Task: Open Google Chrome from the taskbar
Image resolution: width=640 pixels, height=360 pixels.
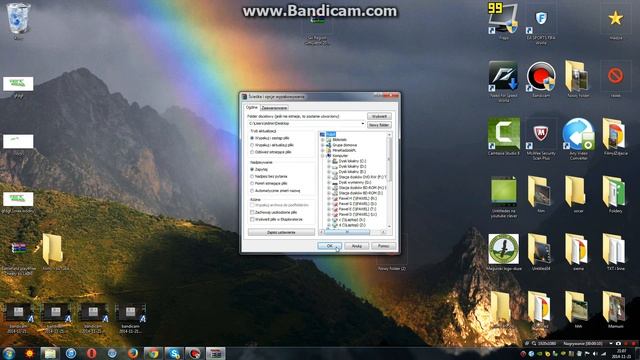Action: (153, 353)
